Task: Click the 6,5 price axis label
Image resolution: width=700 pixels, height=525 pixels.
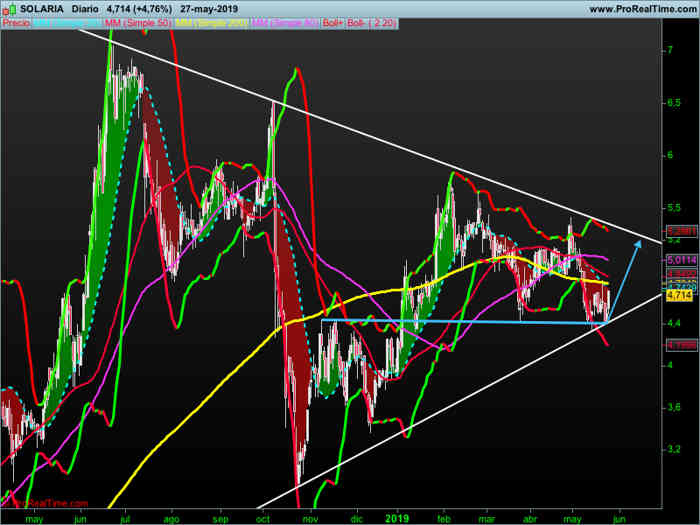Action: [674, 103]
